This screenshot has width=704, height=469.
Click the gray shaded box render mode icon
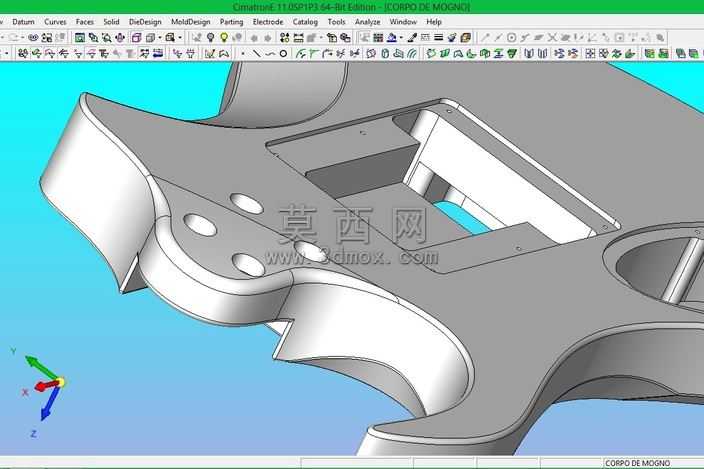click(151, 38)
